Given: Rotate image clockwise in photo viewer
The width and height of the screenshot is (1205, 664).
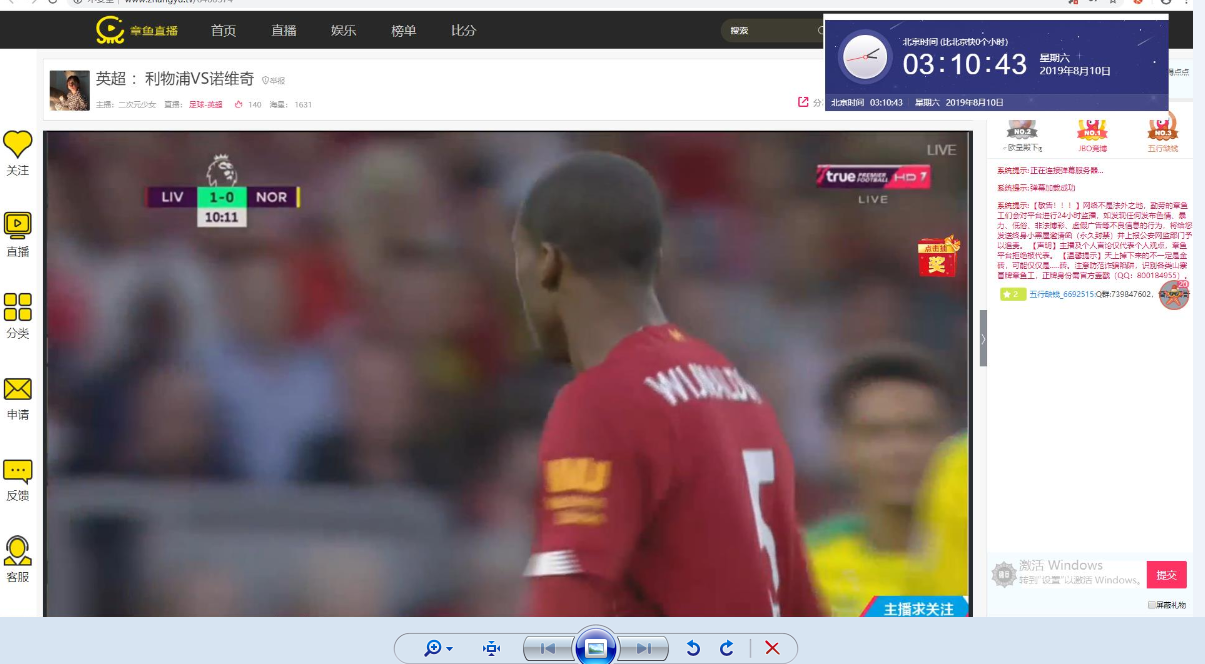Looking at the screenshot, I should point(727,648).
